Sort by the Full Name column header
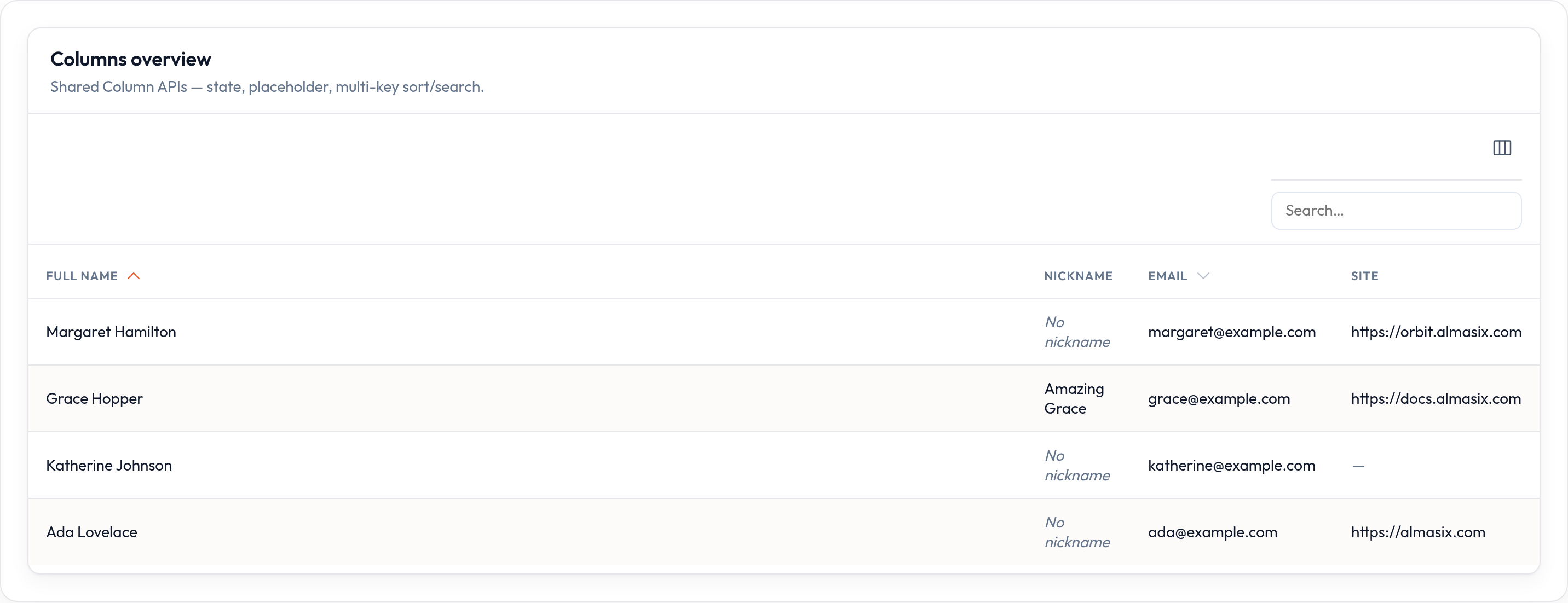Screen dimensions: 1568x603 click(82, 276)
